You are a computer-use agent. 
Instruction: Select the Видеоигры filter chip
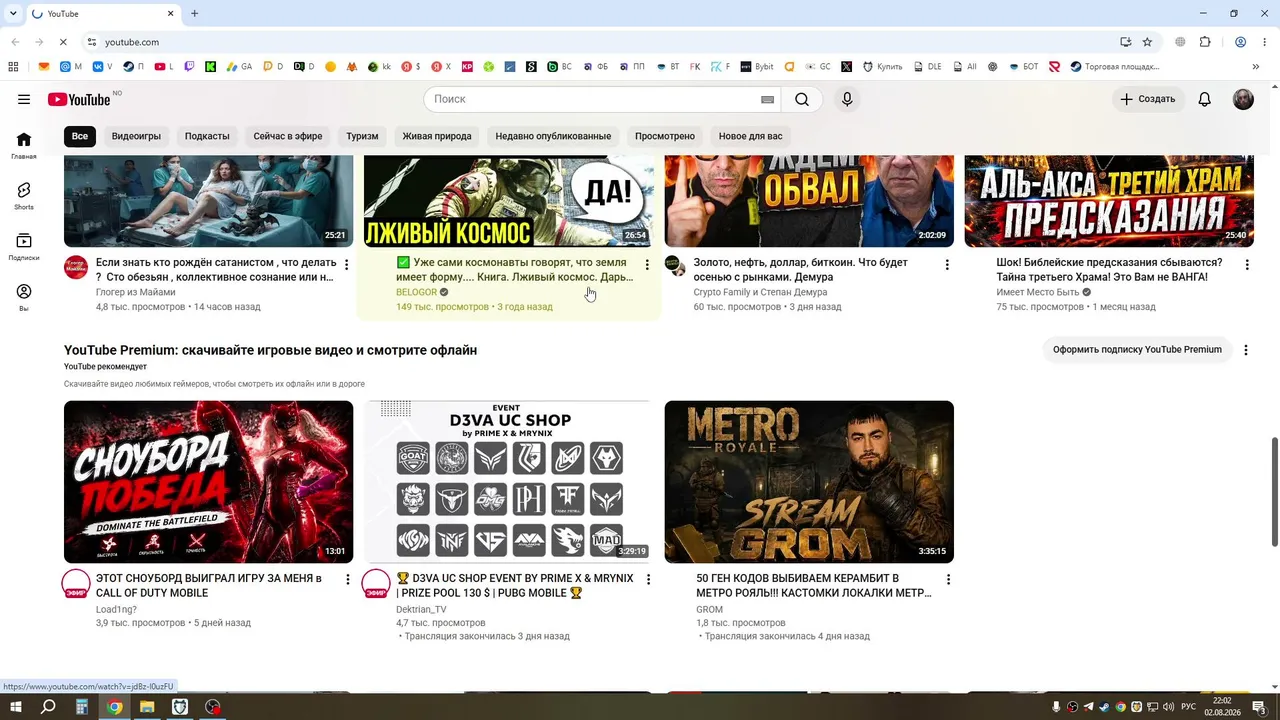click(x=136, y=136)
